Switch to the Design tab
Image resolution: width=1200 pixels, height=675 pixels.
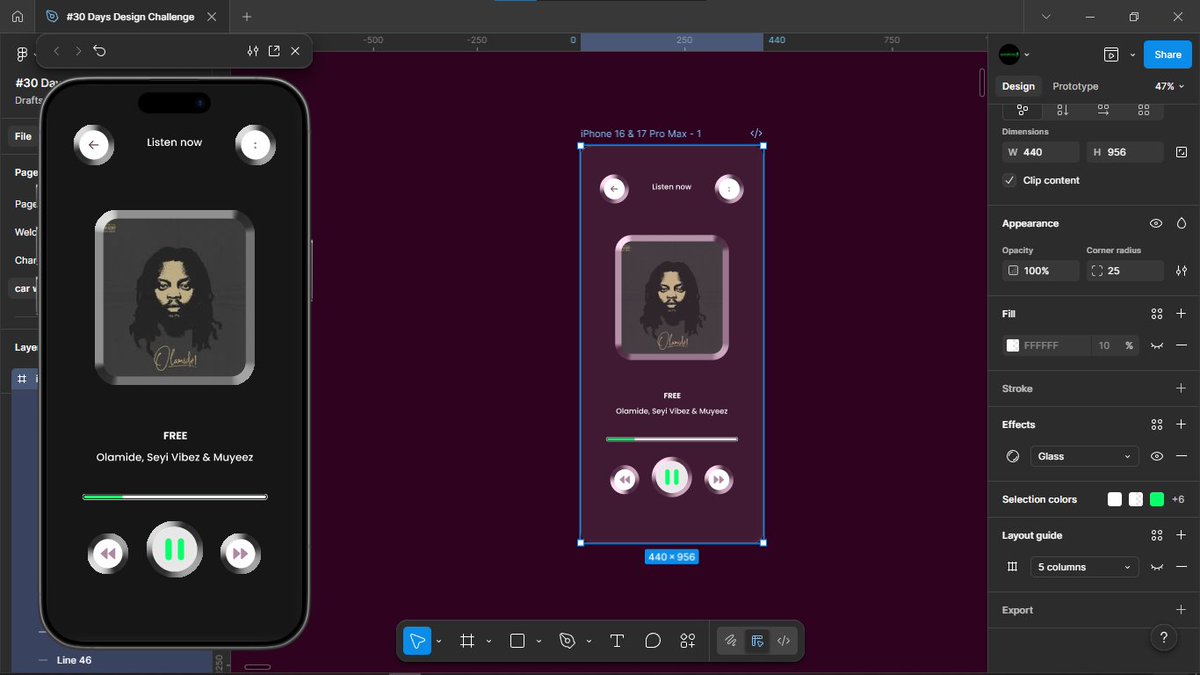pyautogui.click(x=1018, y=86)
